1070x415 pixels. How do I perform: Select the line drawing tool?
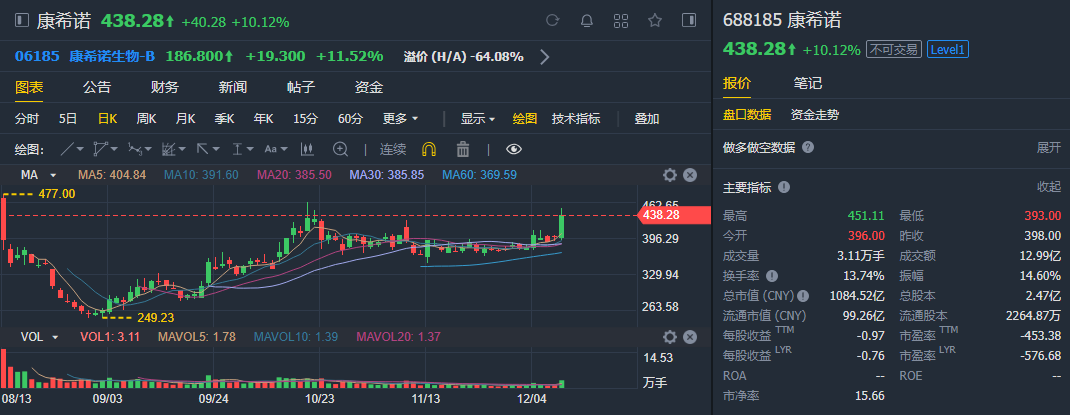pos(68,149)
